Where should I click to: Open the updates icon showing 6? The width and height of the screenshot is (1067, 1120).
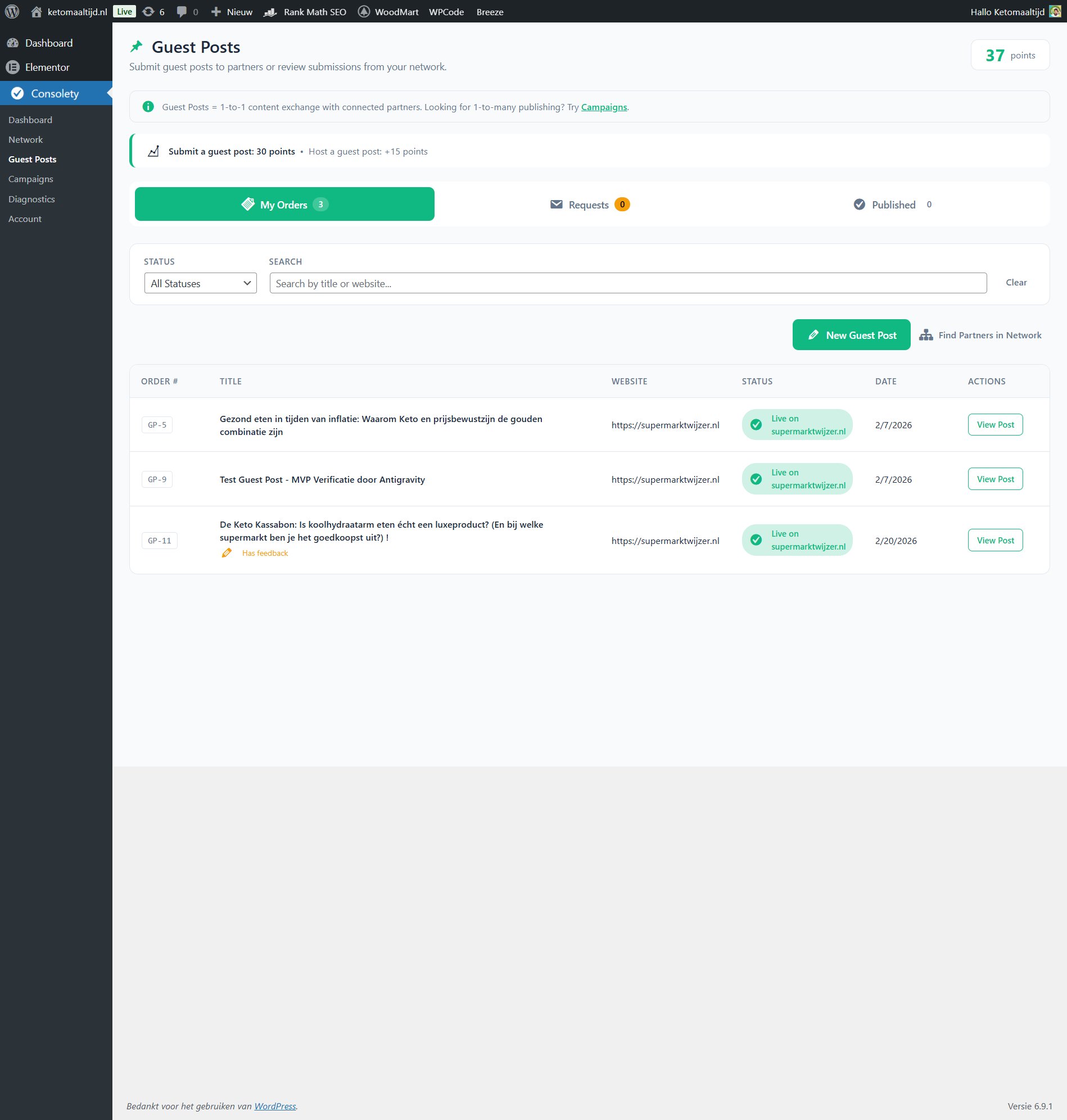point(148,11)
